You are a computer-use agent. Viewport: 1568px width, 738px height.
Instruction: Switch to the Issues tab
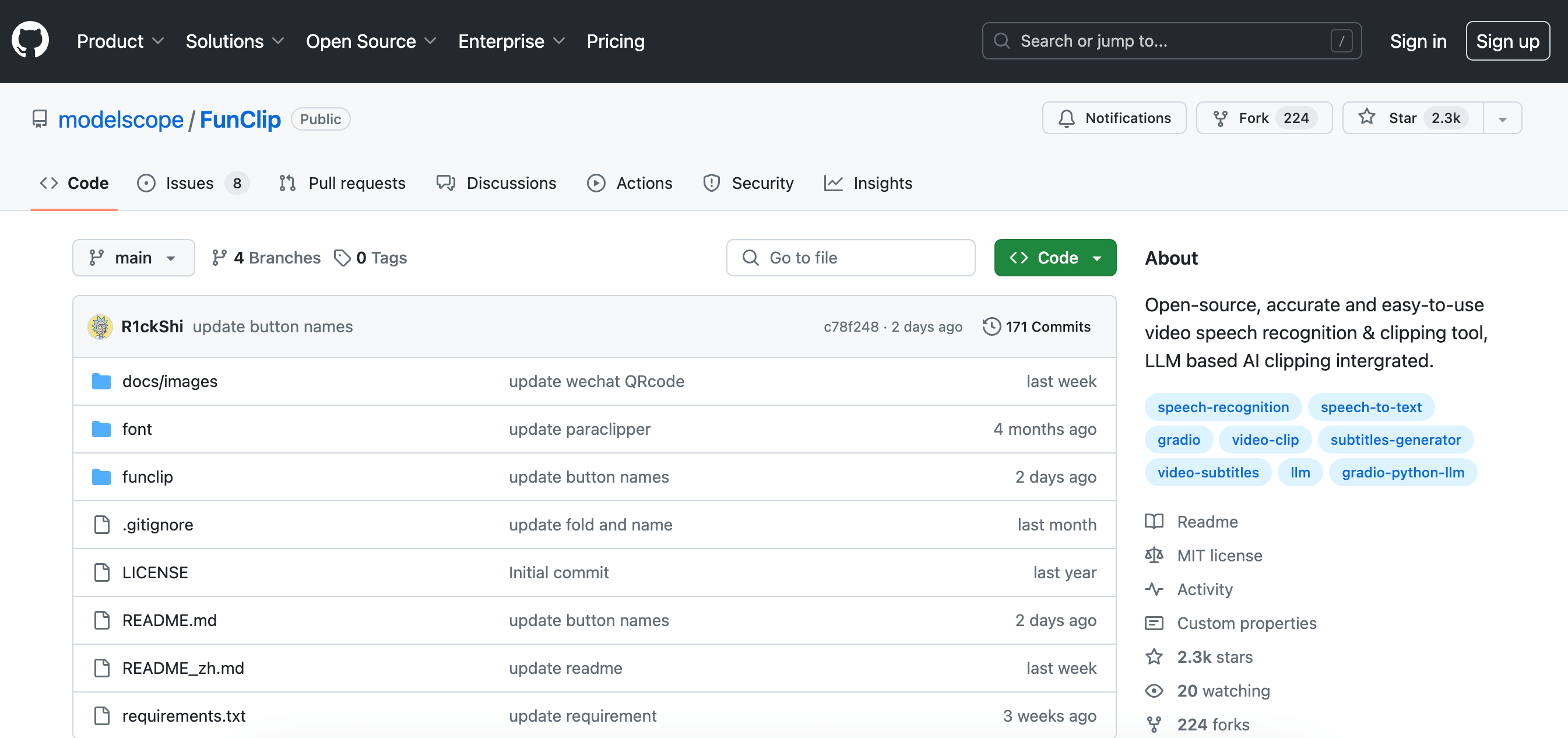point(192,182)
